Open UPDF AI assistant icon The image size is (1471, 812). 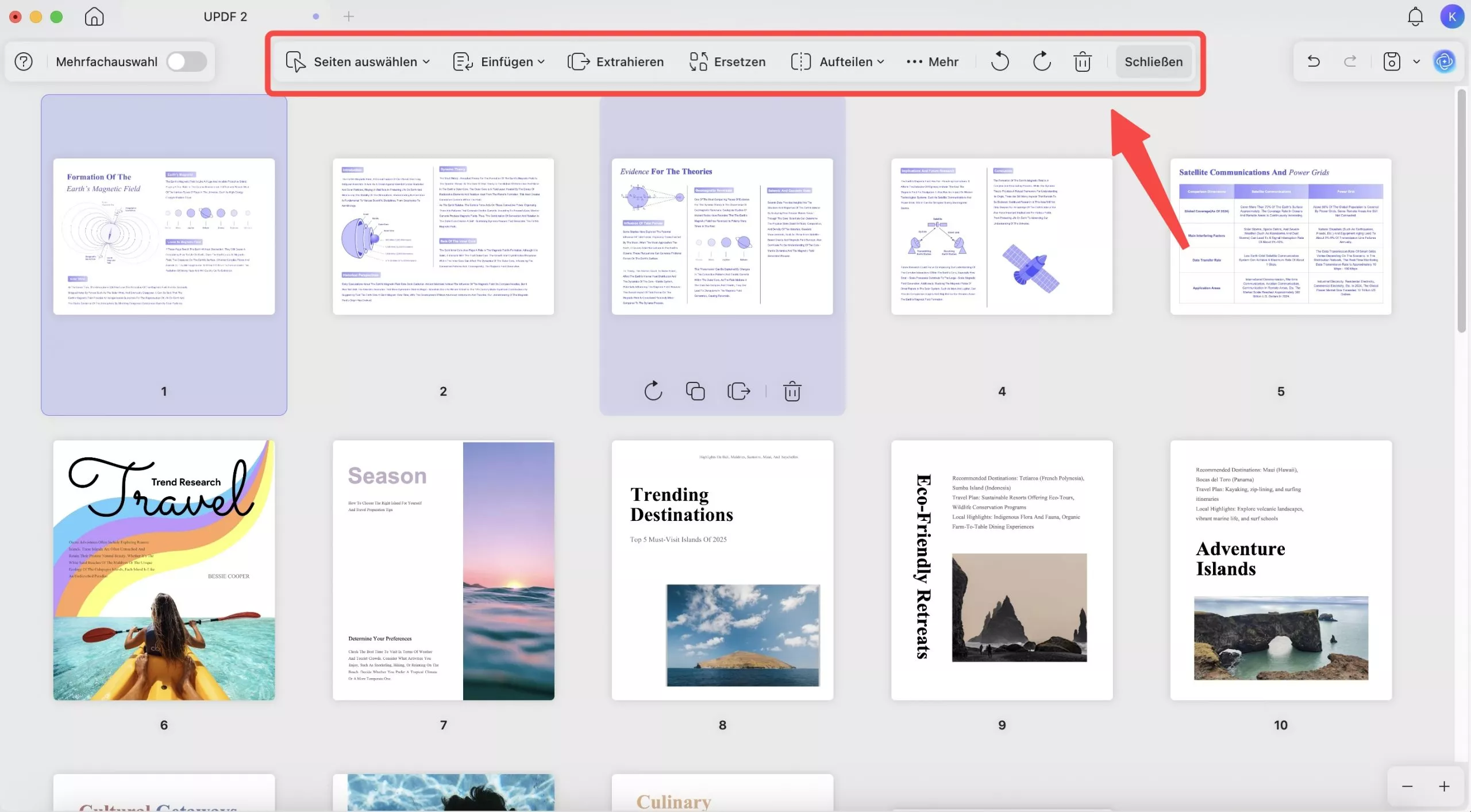[x=1445, y=61]
